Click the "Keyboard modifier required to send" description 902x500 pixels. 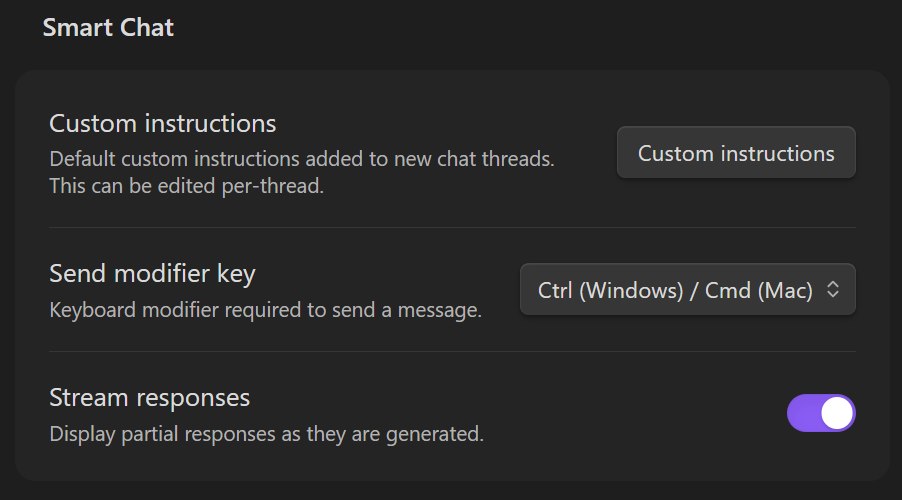[266, 310]
